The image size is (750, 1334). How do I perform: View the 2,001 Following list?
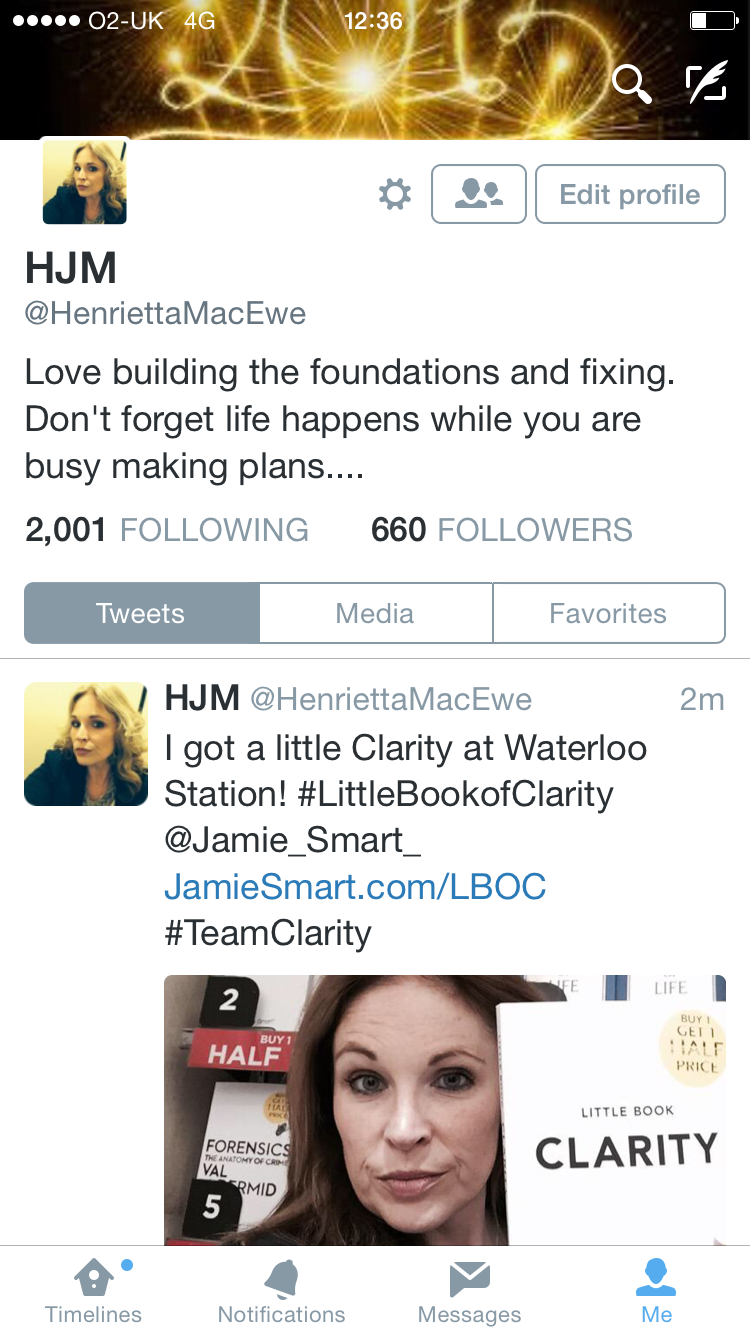coord(167,530)
